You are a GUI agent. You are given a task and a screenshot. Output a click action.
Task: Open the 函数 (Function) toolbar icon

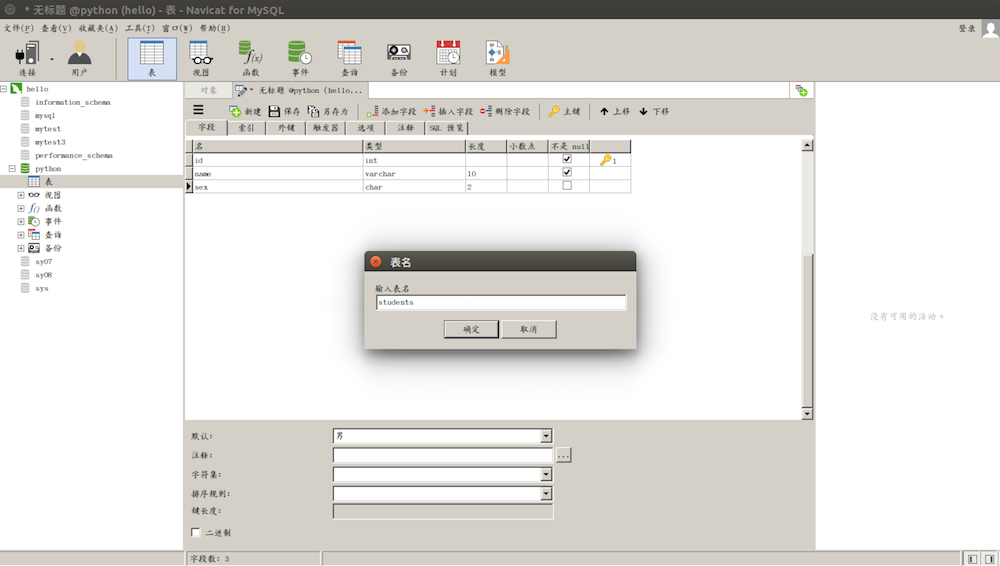250,58
